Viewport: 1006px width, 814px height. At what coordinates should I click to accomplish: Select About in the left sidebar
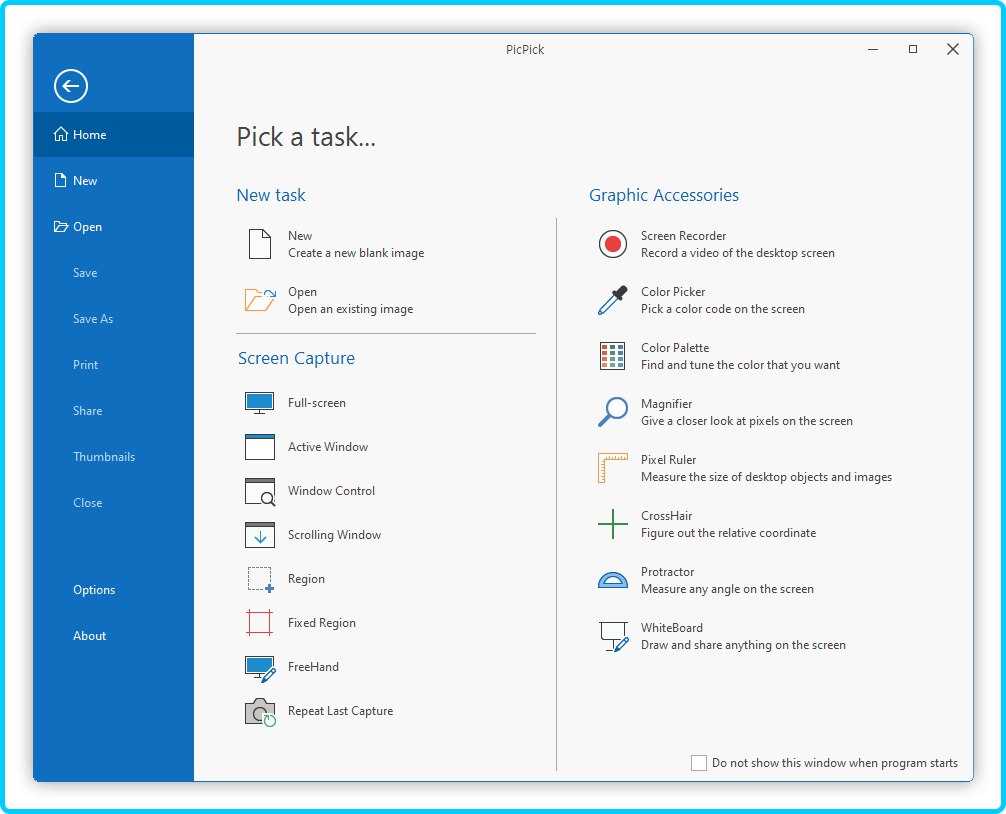(x=89, y=636)
